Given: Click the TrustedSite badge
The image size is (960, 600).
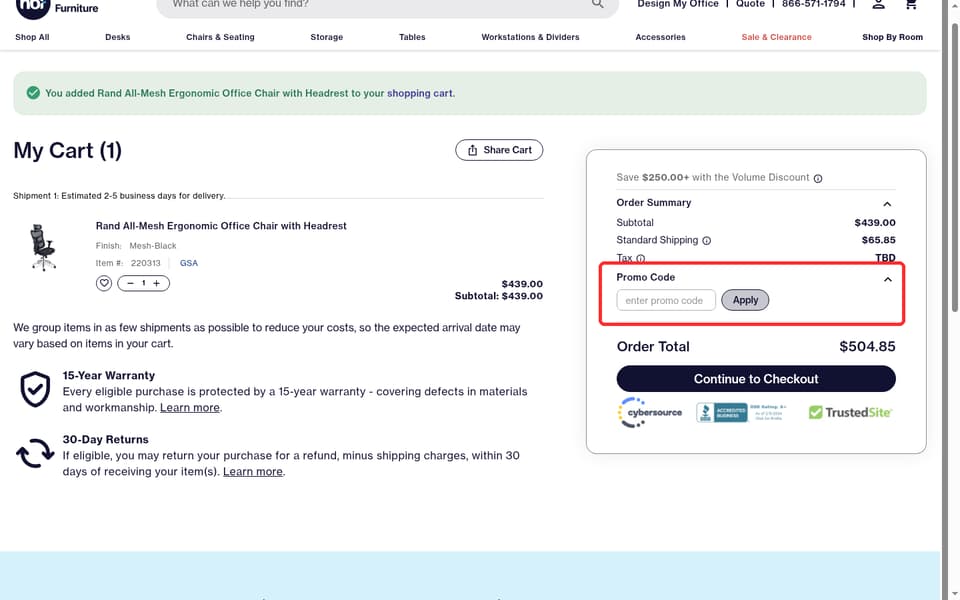Looking at the screenshot, I should point(850,413).
